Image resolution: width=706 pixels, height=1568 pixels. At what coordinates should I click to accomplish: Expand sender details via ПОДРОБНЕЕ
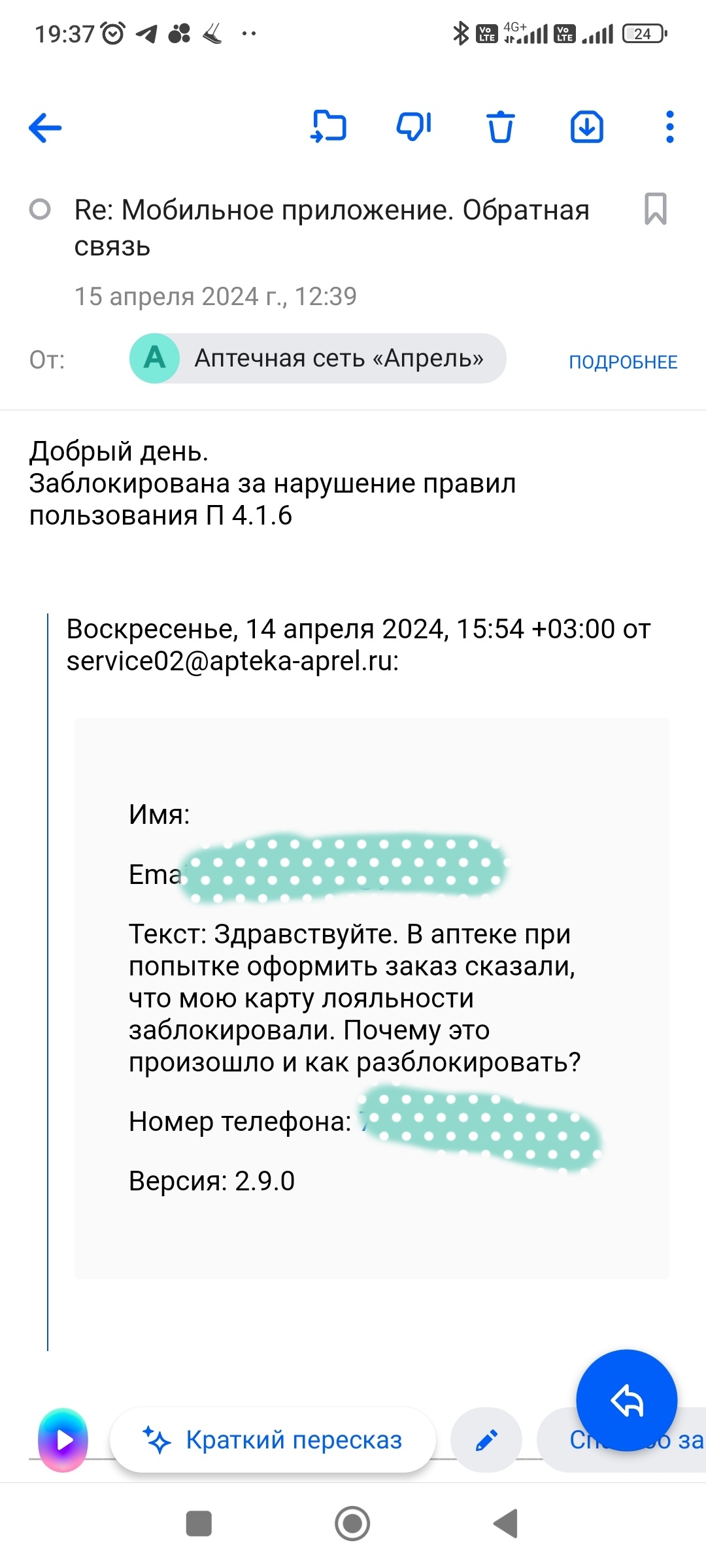pos(622,362)
